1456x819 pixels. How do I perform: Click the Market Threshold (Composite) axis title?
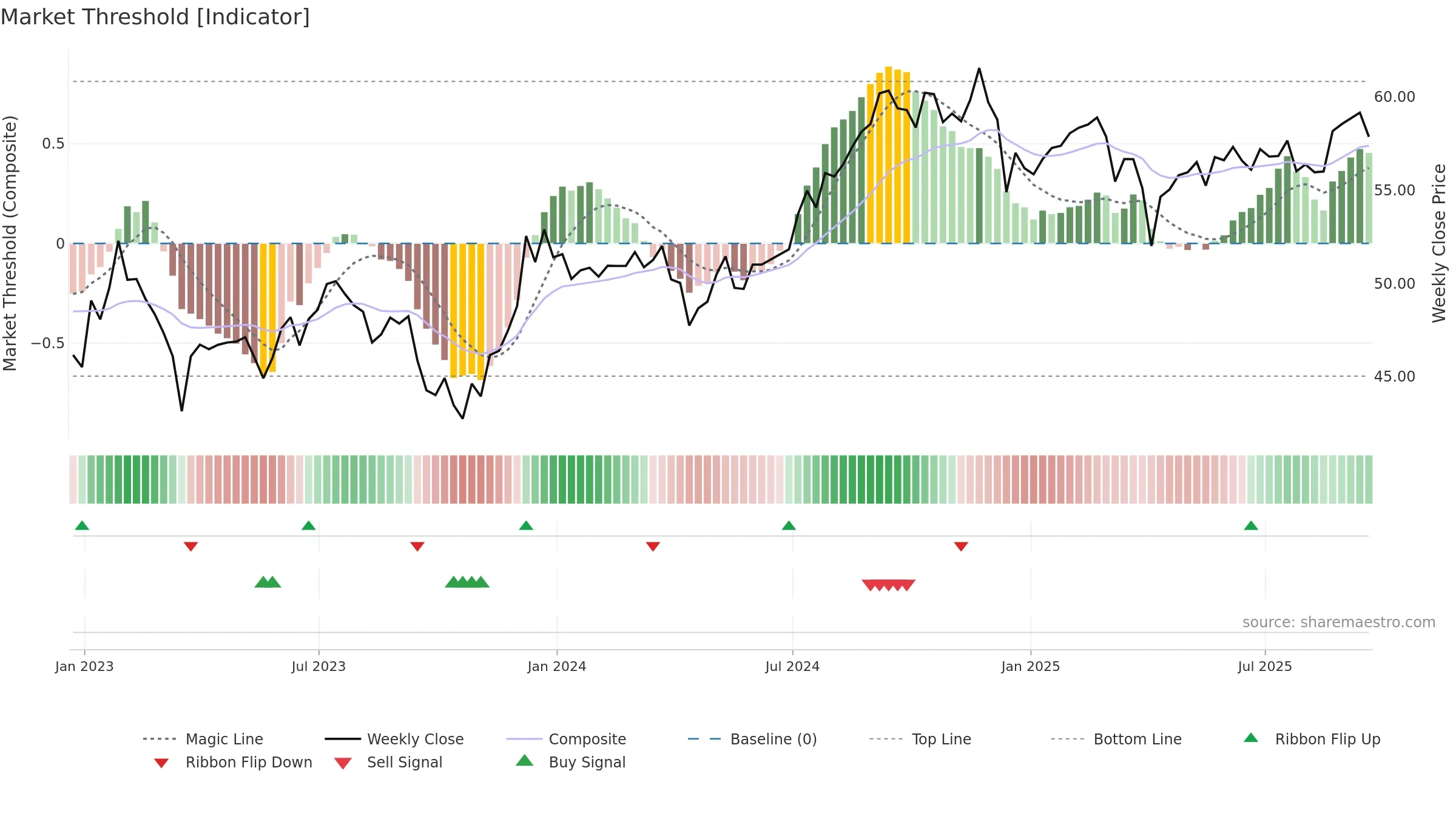[10, 243]
